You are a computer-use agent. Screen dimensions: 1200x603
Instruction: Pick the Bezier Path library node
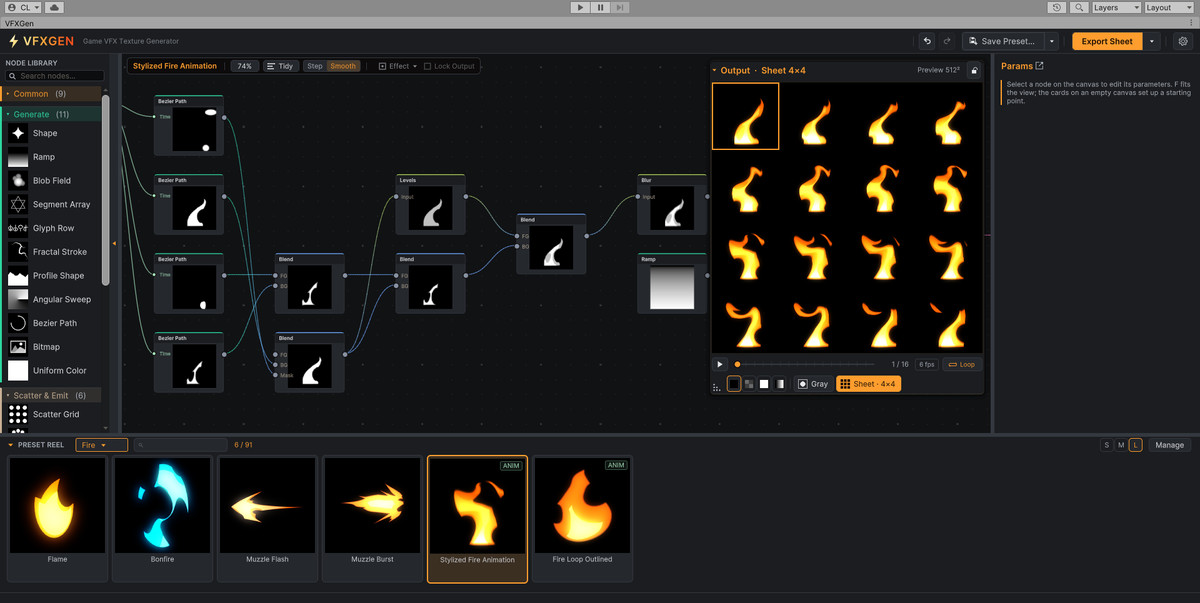[53, 323]
